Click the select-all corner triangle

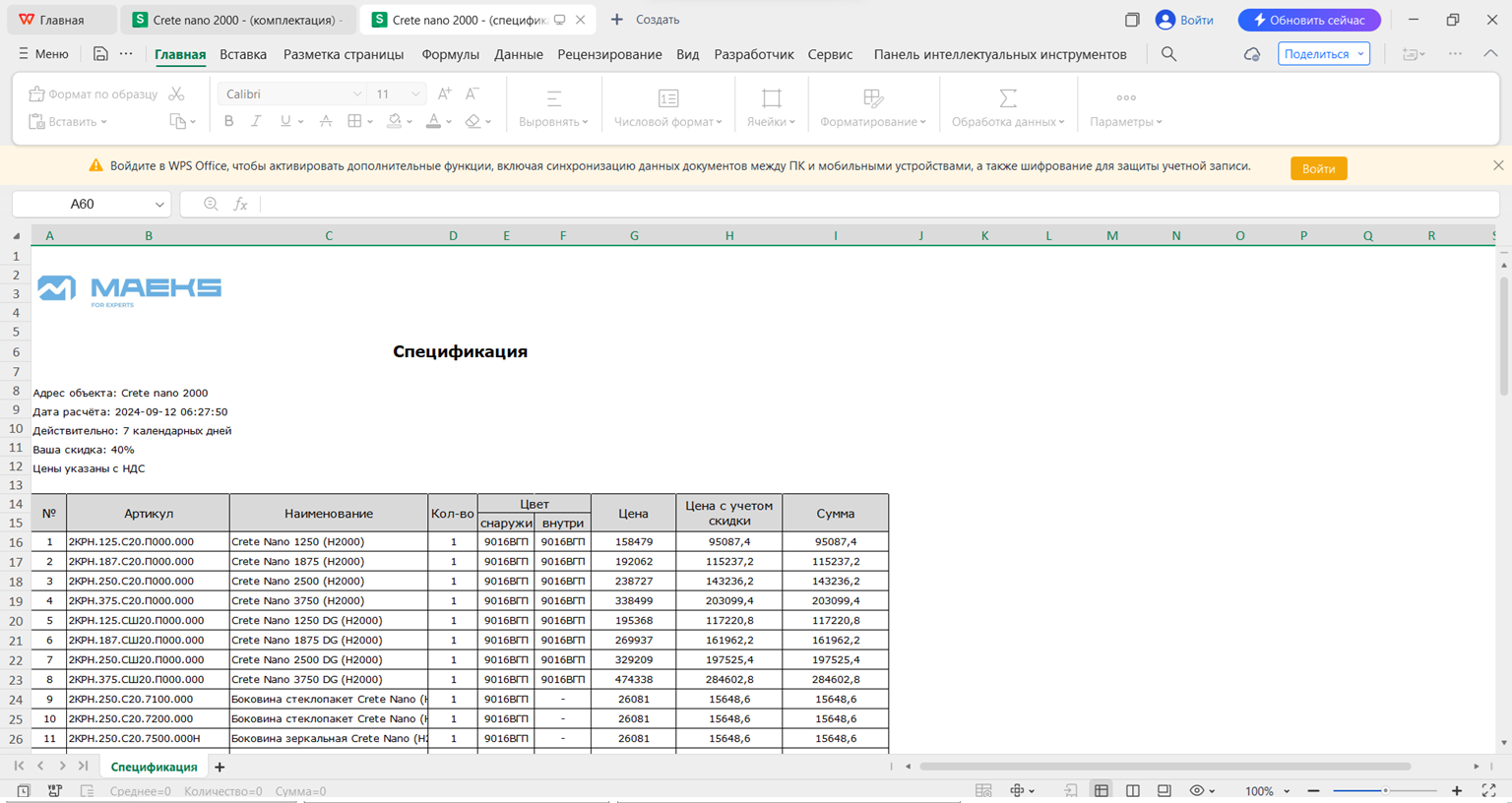tap(16, 236)
